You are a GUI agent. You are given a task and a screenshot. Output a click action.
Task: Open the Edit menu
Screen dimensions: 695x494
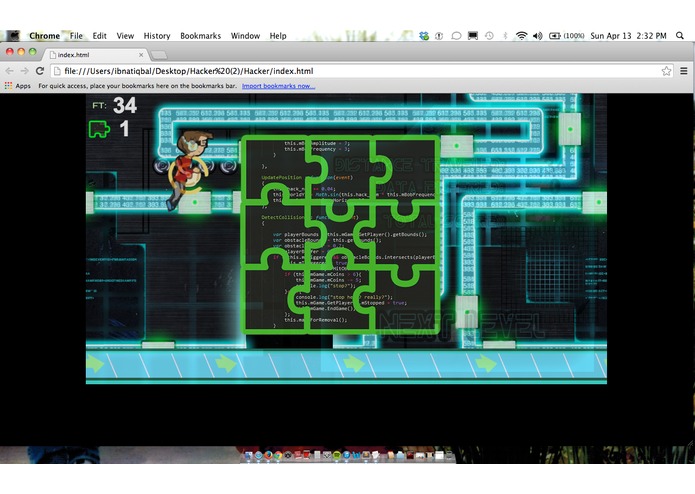click(99, 36)
